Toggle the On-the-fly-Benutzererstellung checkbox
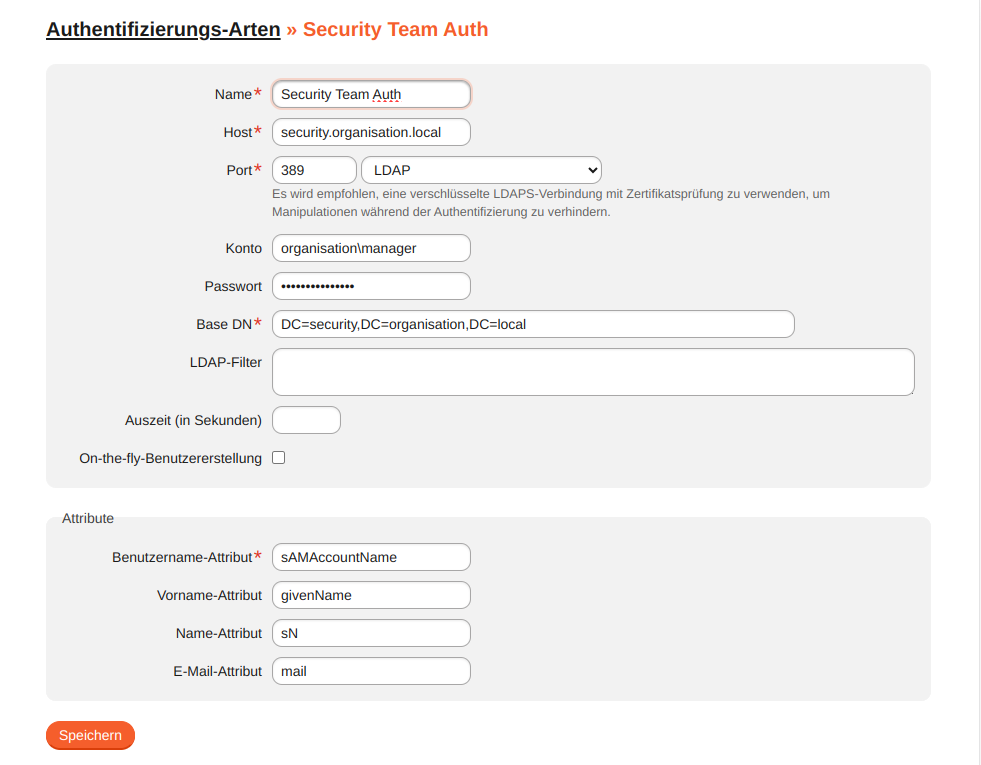 [279, 458]
